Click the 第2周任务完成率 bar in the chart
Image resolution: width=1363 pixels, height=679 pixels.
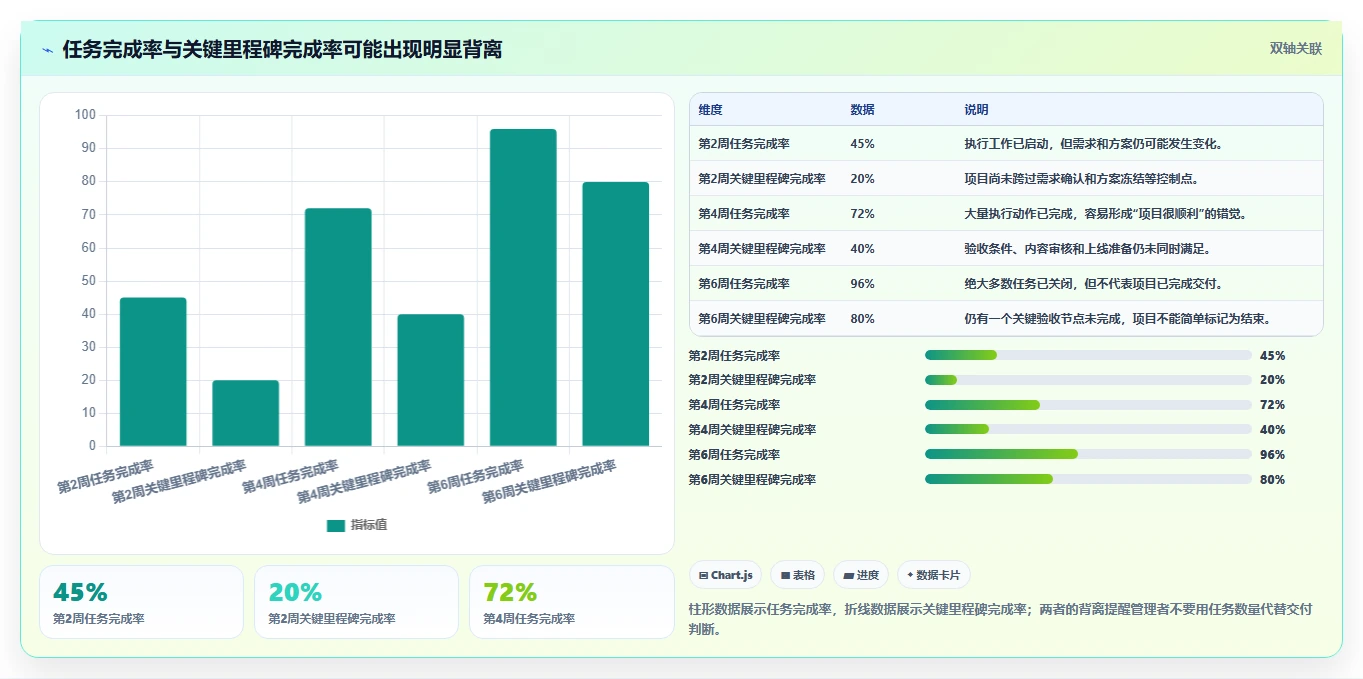pyautogui.click(x=153, y=372)
